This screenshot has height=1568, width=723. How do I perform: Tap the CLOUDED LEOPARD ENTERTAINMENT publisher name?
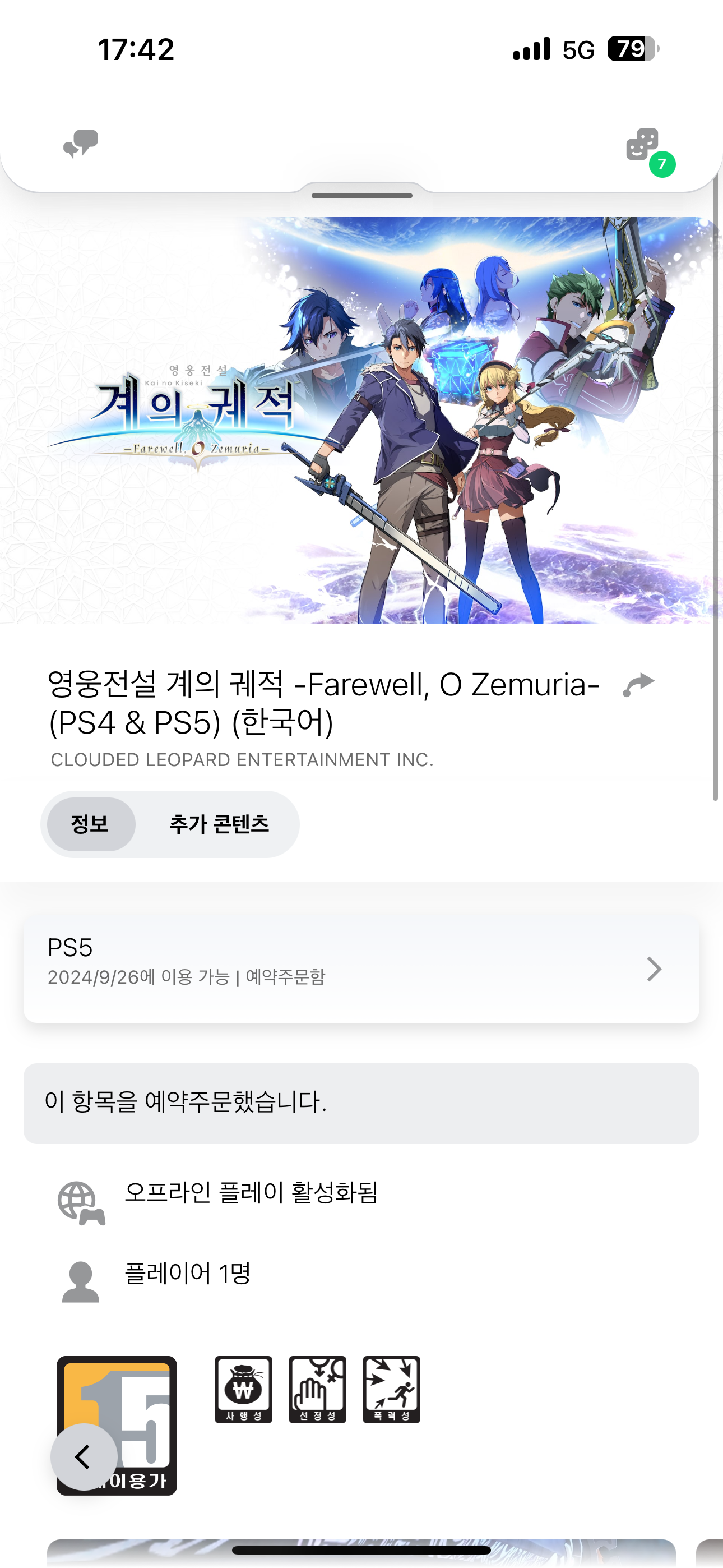242,760
